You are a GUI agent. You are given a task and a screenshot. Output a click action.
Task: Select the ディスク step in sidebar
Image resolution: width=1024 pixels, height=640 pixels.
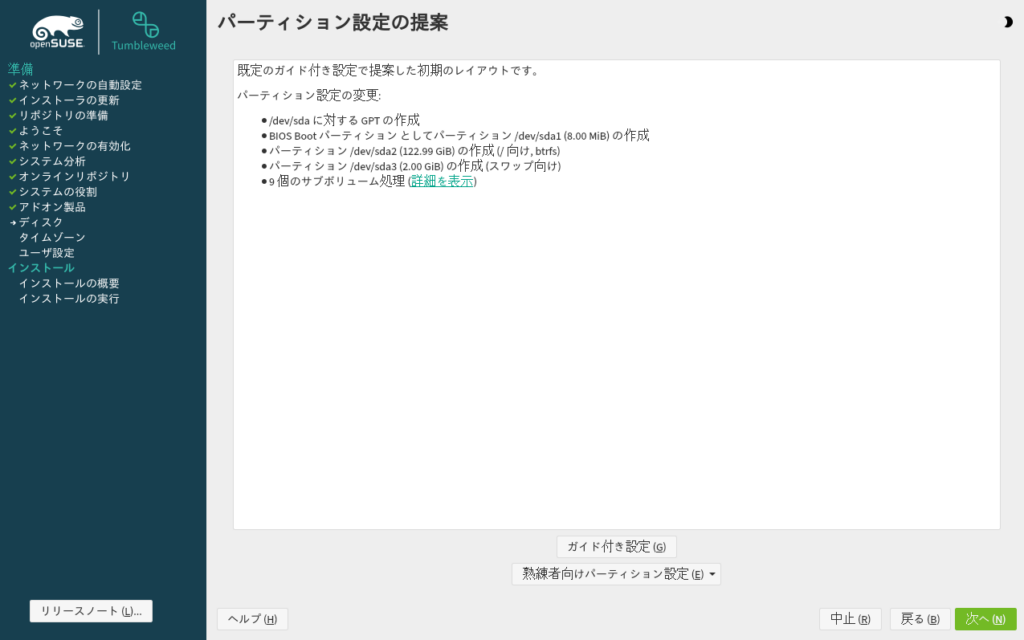41,222
